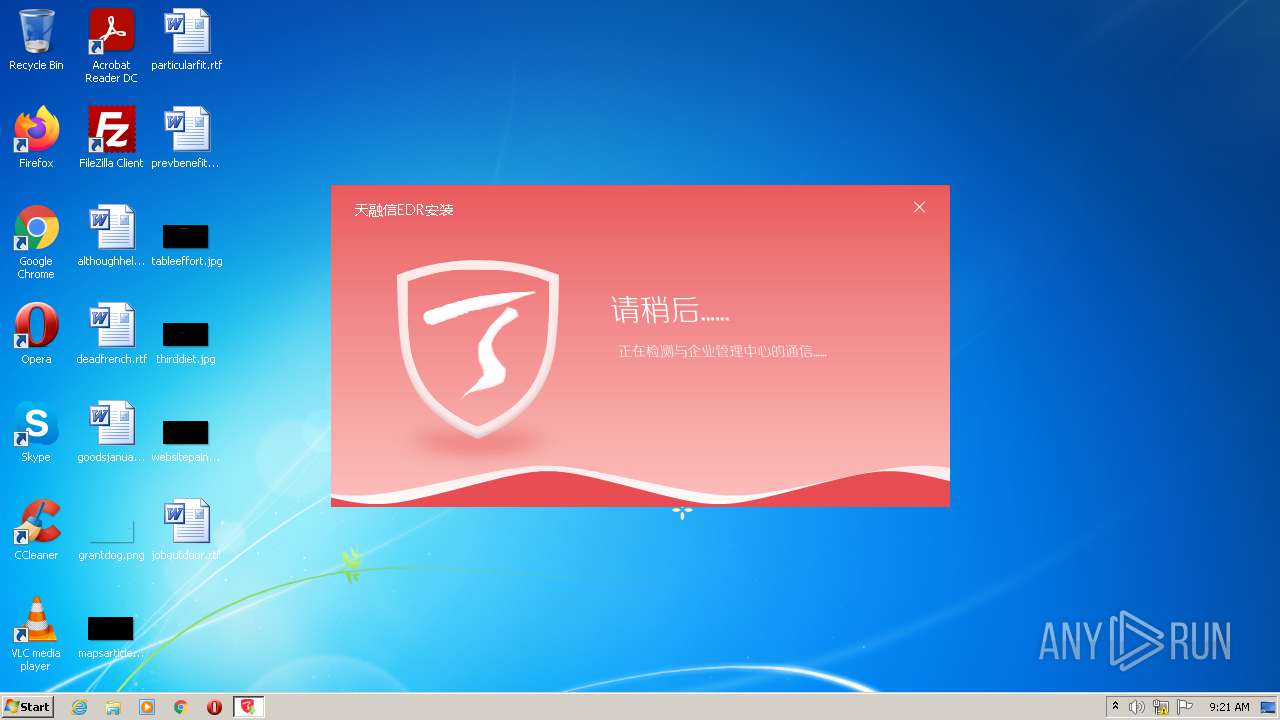Switch to the EDR installer taskbar button
The image size is (1280, 720).
point(249,707)
